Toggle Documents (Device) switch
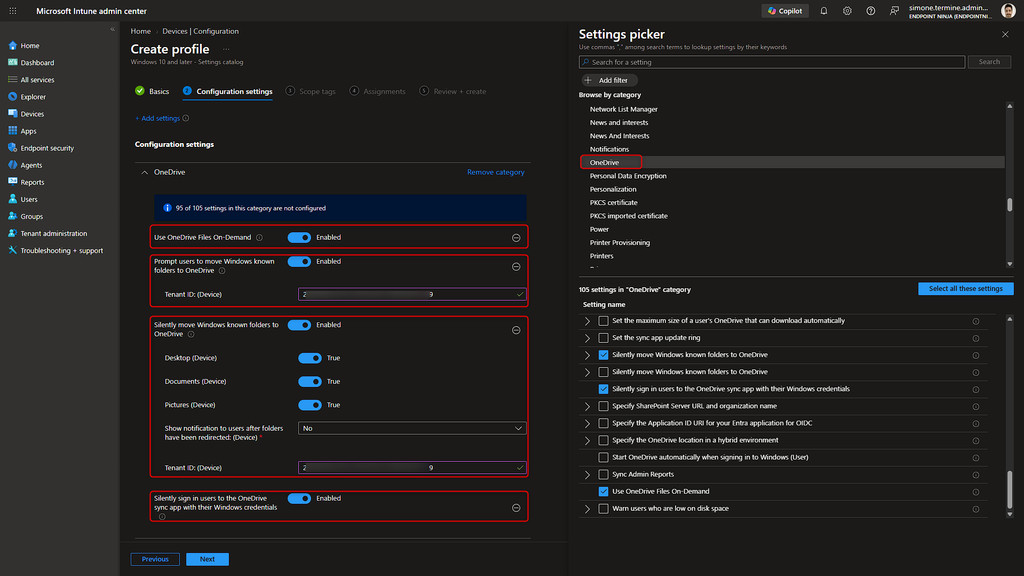 tap(310, 381)
